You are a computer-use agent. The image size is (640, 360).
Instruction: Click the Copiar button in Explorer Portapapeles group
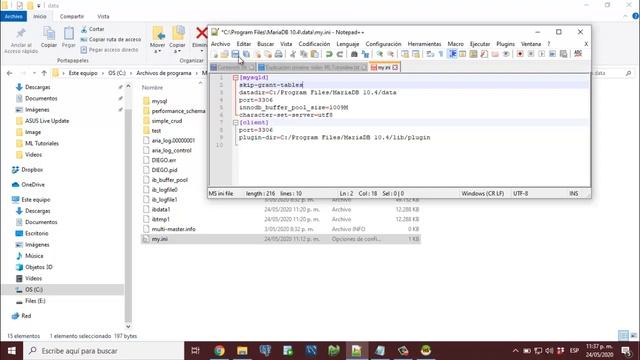(49, 38)
